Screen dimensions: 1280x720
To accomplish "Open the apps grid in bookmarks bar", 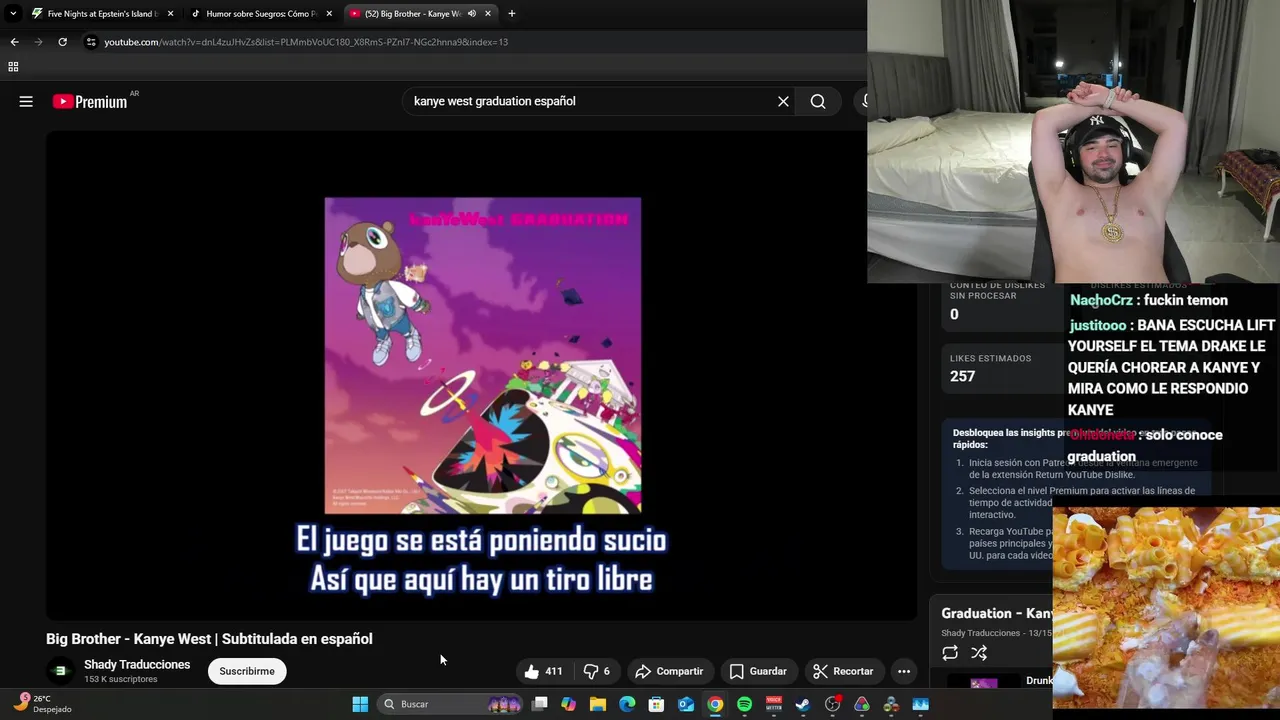I will (13, 67).
